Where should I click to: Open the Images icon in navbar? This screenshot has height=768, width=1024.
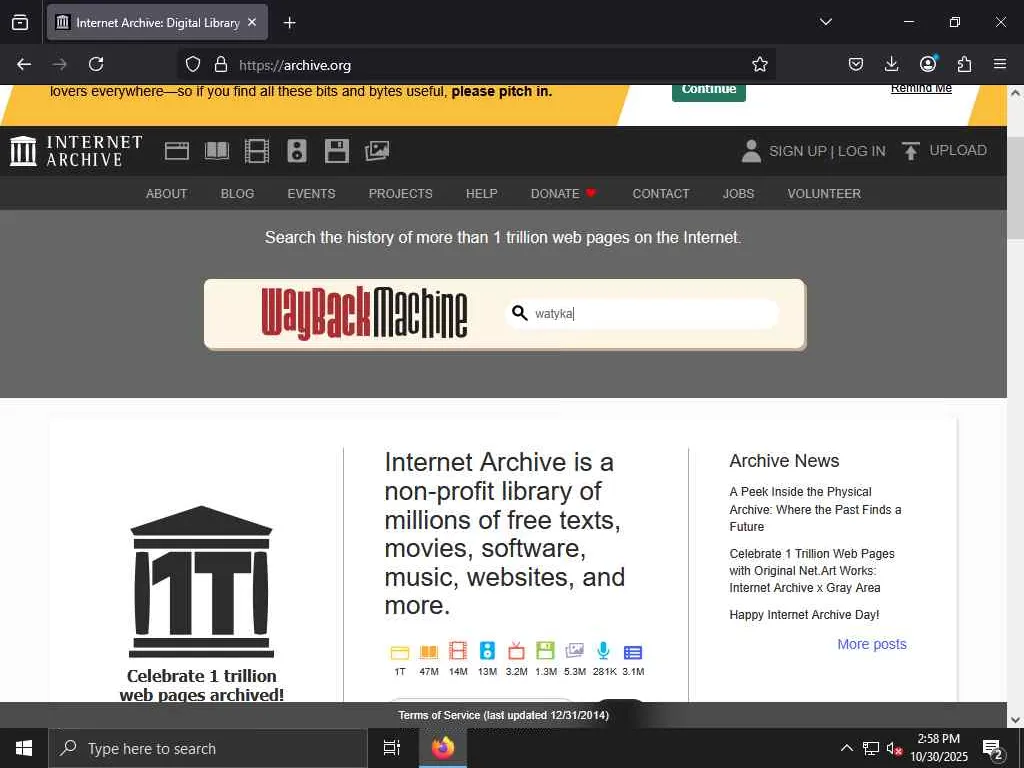click(x=377, y=151)
